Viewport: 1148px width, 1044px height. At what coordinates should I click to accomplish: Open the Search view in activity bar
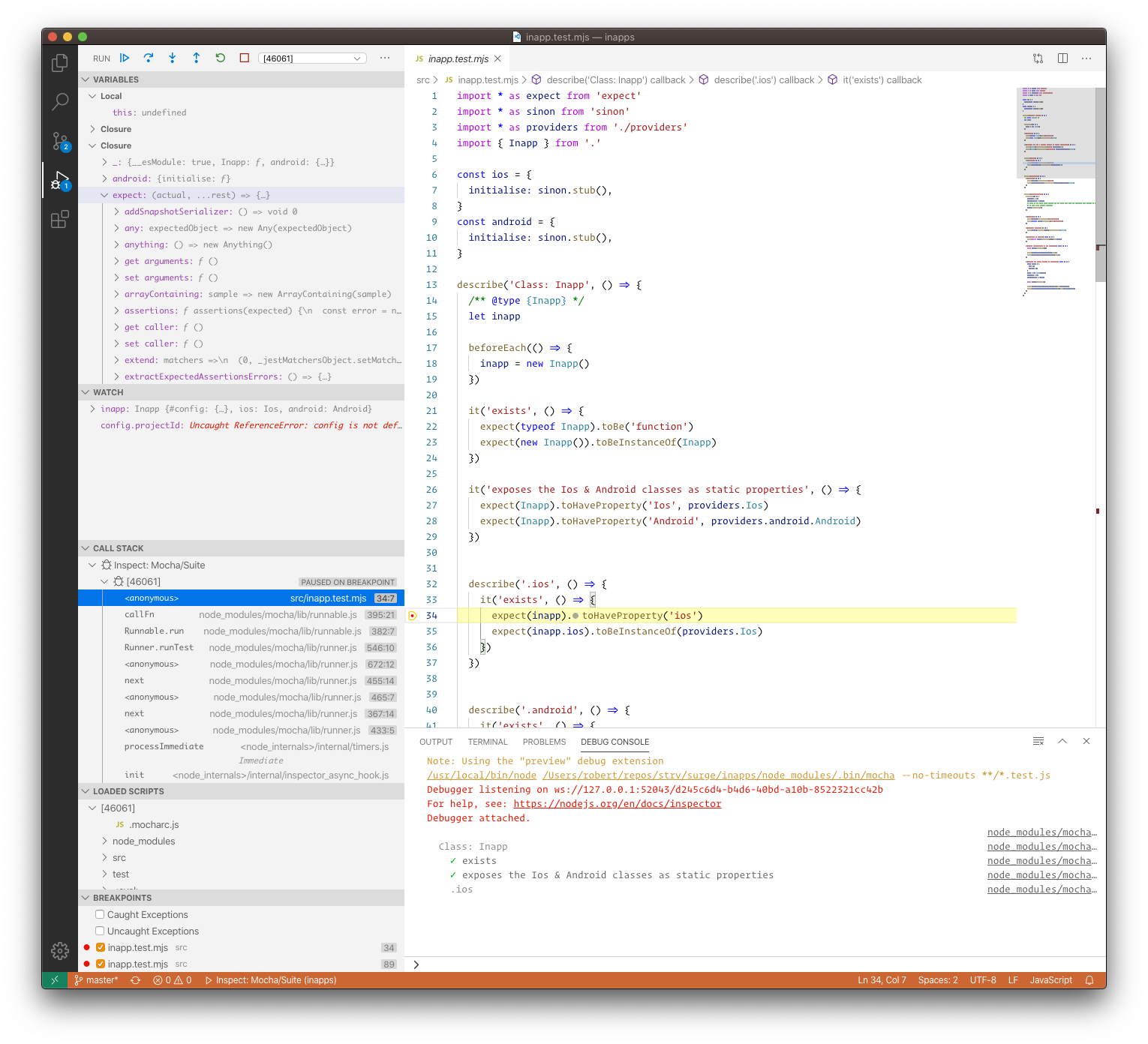coord(60,101)
